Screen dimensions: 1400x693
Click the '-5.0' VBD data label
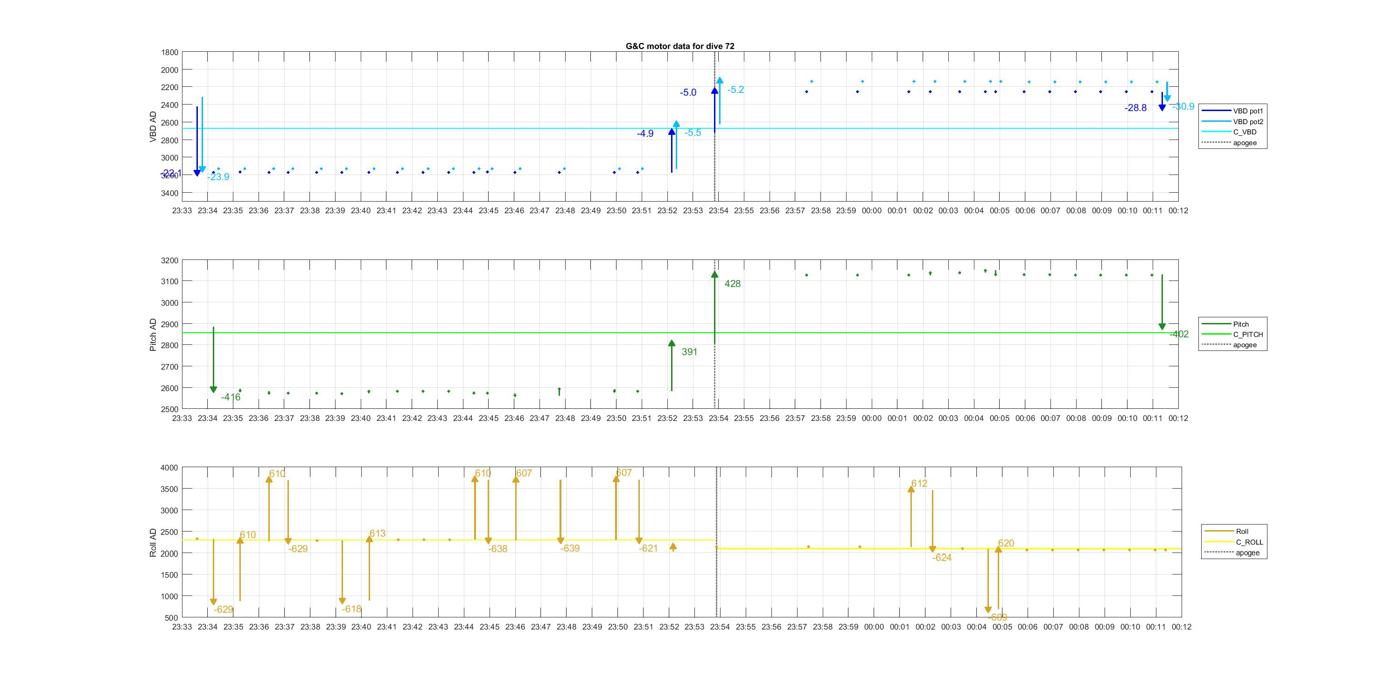[688, 93]
